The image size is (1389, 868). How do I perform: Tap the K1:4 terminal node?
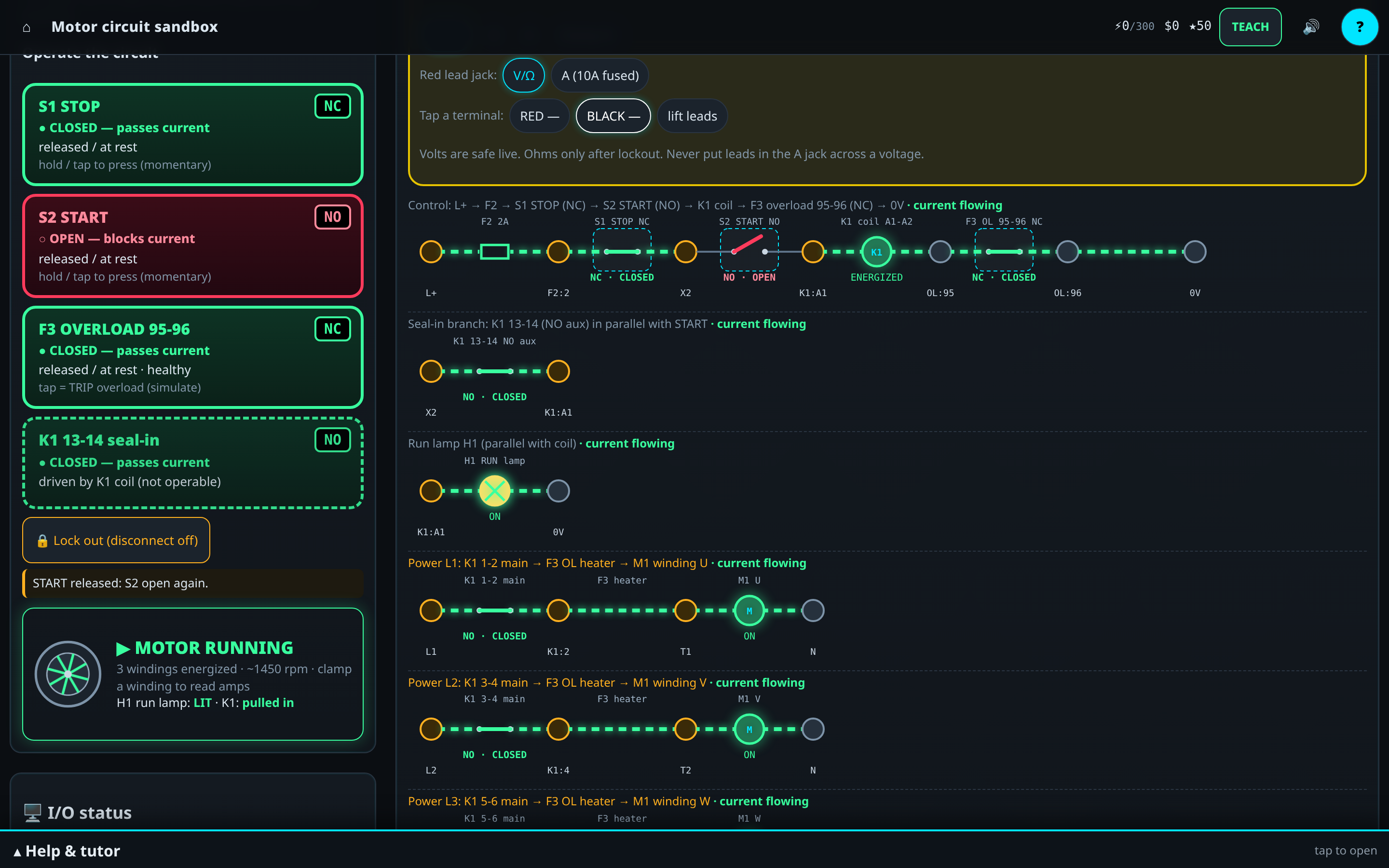(558, 729)
